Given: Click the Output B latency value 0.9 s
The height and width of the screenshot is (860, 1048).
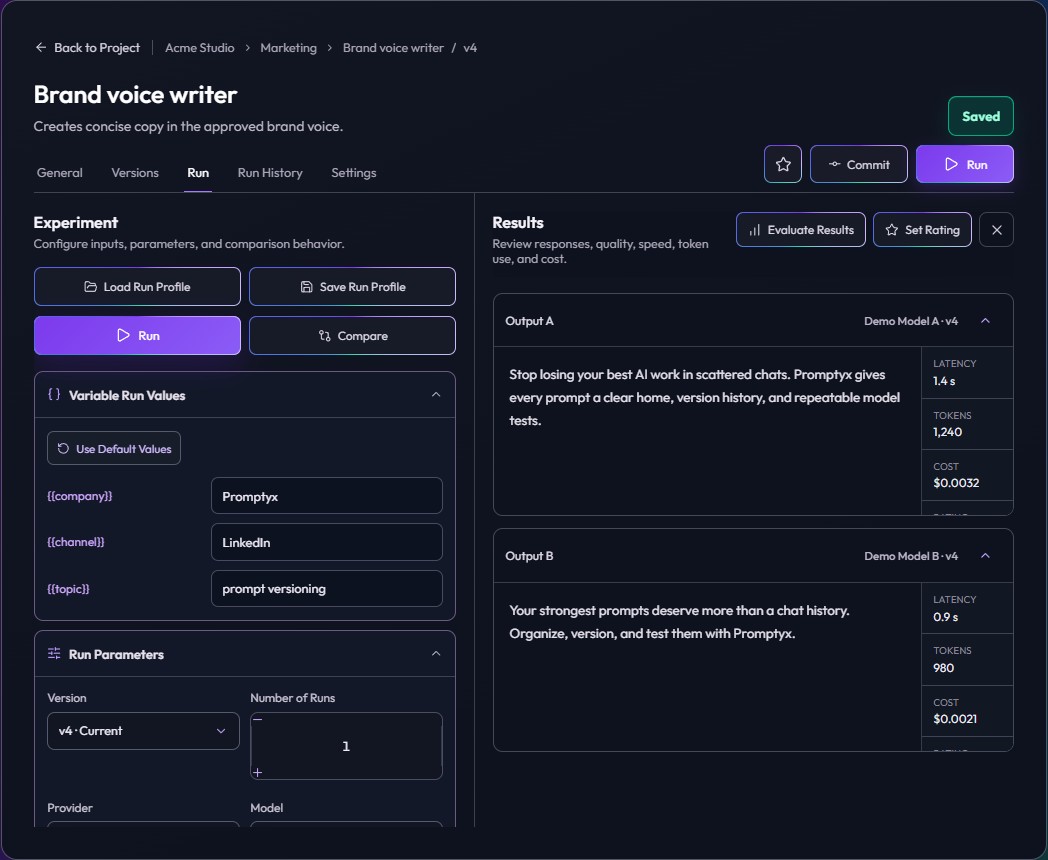Looking at the screenshot, I should click(945, 617).
